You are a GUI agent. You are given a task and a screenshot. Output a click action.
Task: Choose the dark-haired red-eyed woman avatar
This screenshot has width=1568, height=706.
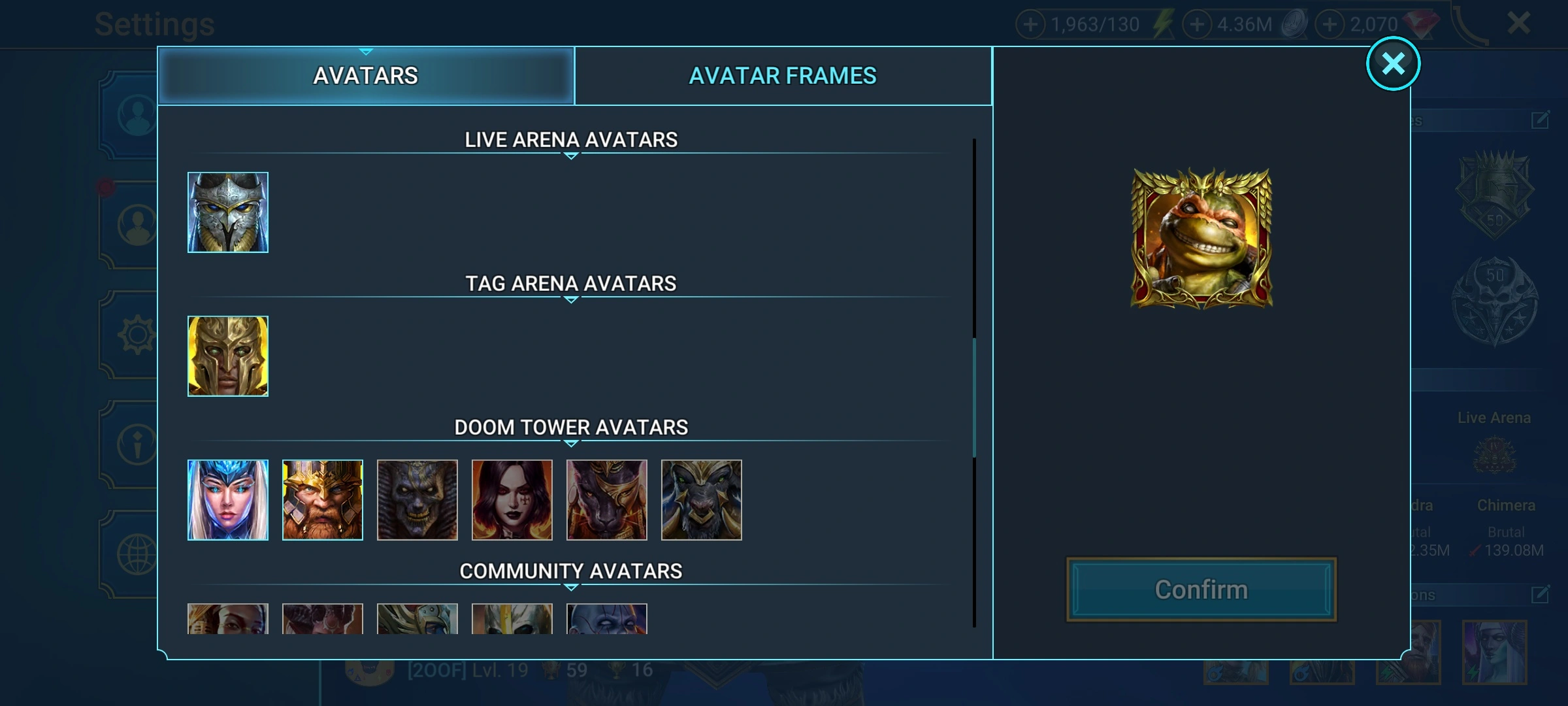click(512, 500)
